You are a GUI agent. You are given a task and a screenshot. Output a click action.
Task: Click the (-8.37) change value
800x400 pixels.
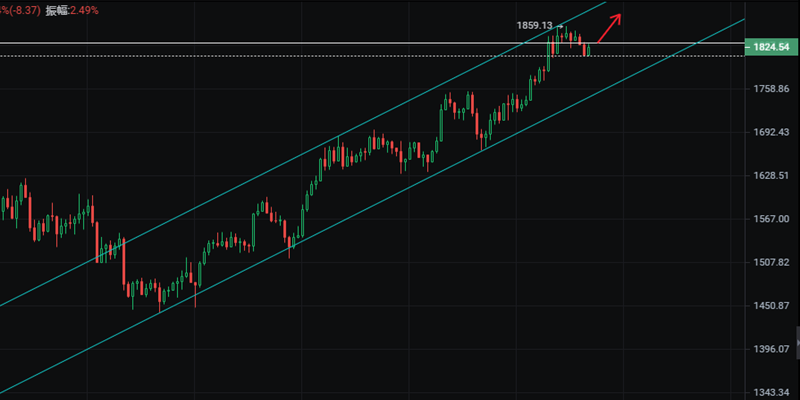(24, 10)
